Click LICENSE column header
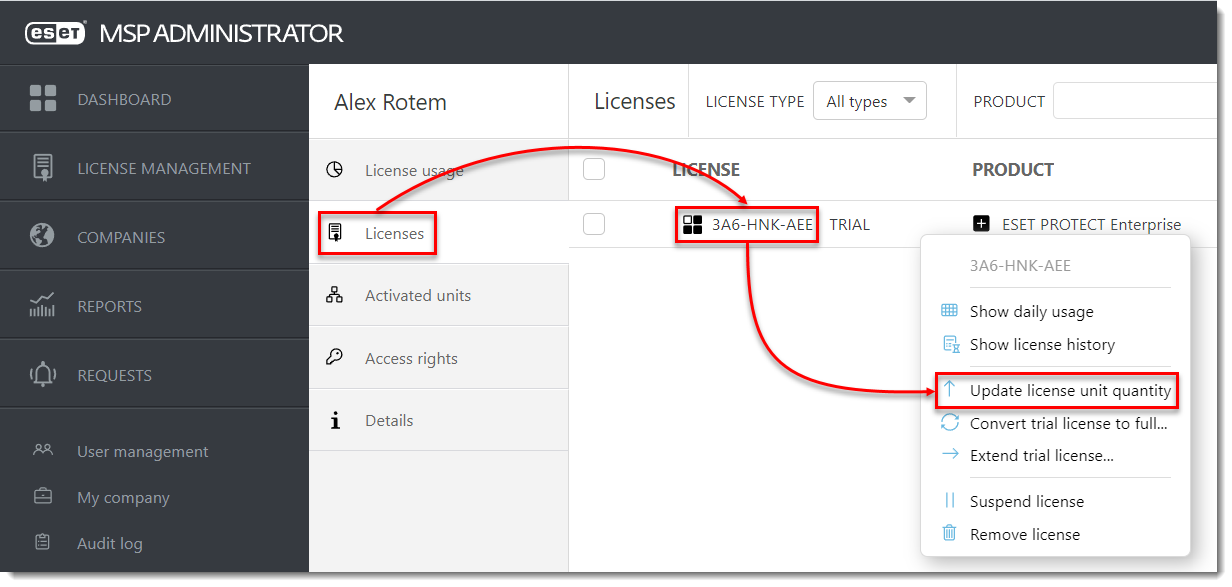 706,170
